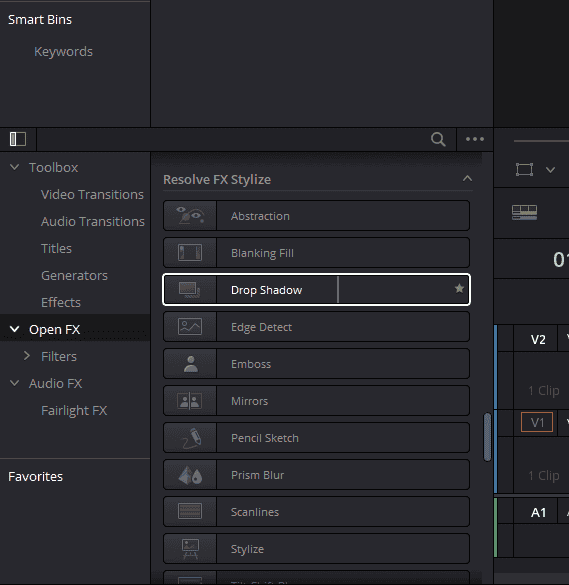Select the Prism Blur effect
Image resolution: width=569 pixels, height=585 pixels.
[316, 474]
